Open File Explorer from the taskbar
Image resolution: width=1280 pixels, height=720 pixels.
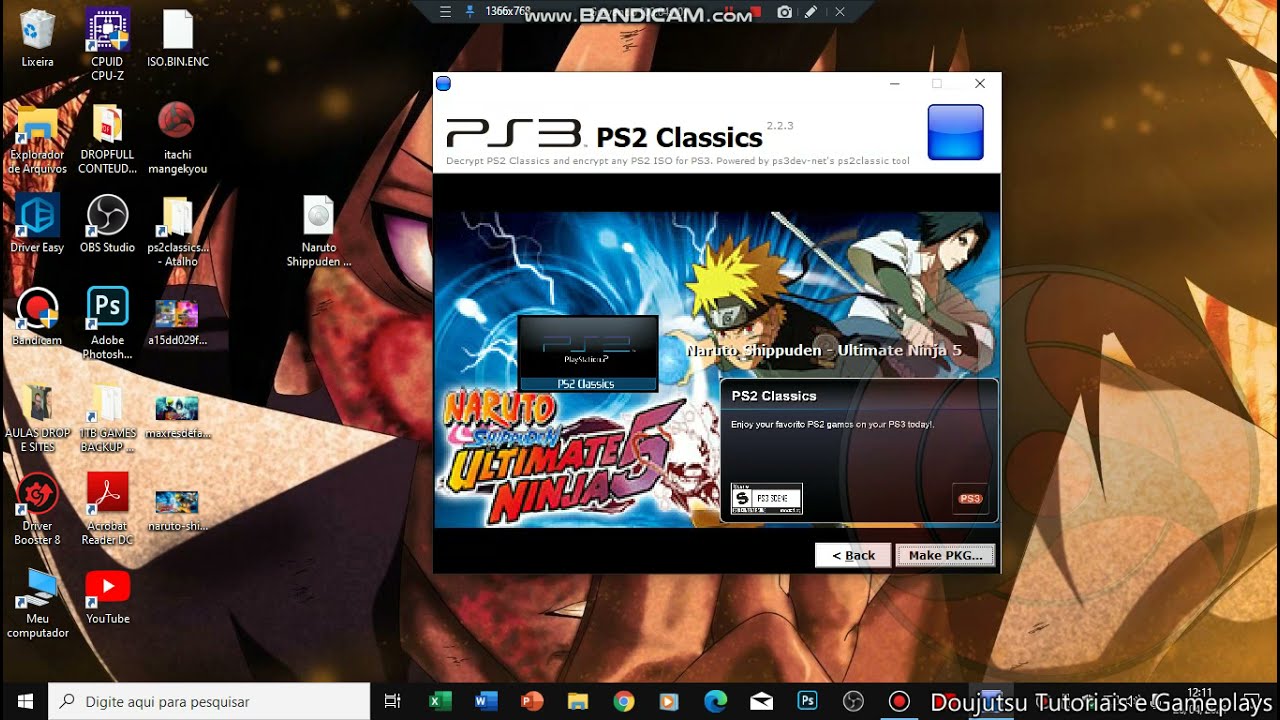pos(578,701)
